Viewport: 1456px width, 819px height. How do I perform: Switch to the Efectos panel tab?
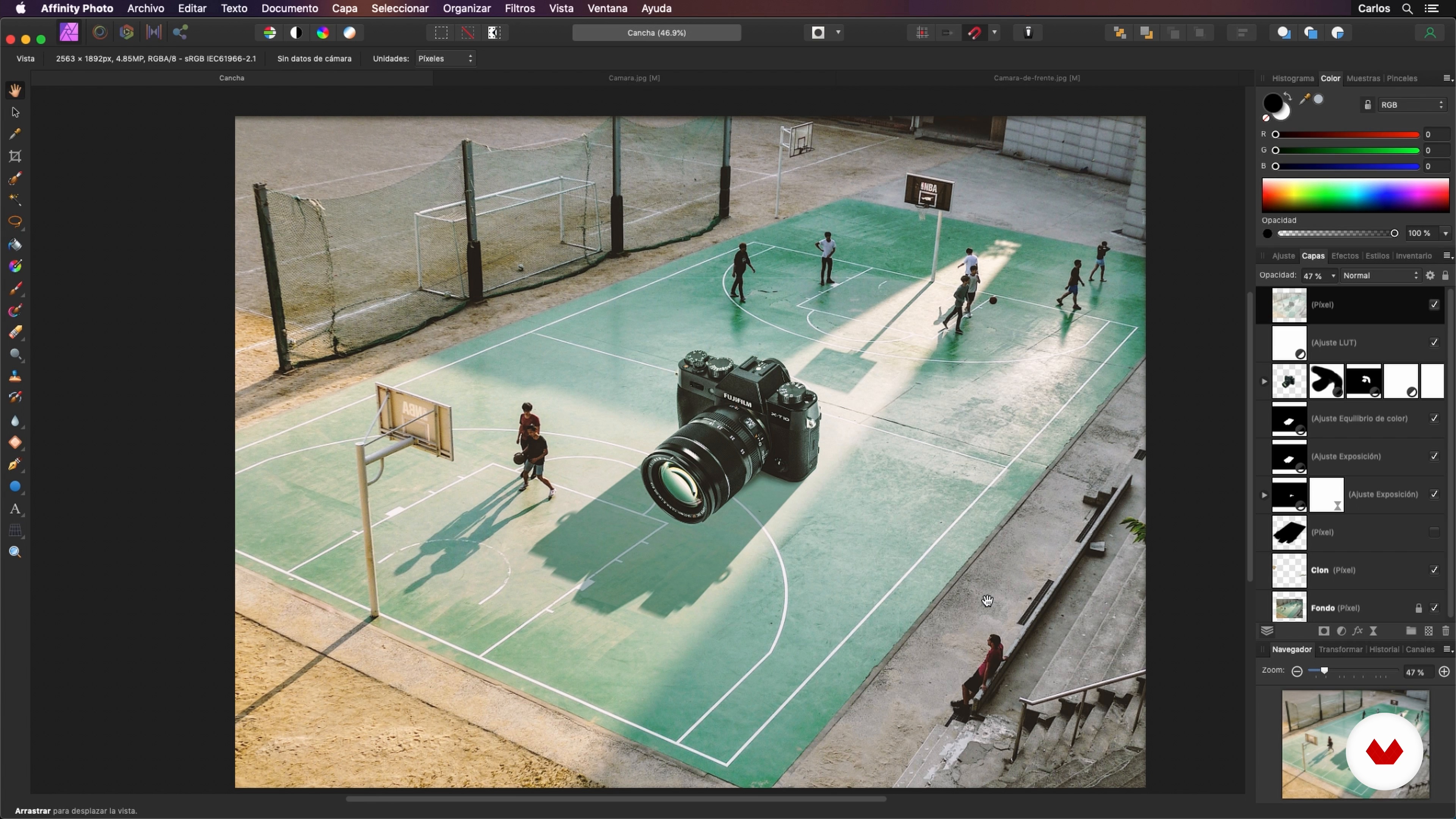click(1344, 256)
